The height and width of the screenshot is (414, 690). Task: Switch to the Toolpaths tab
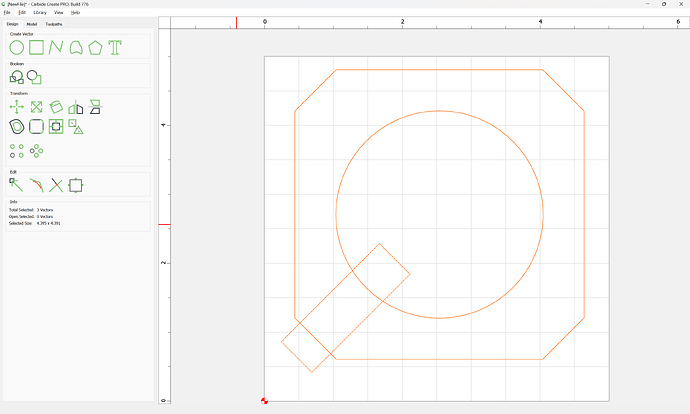click(x=54, y=24)
